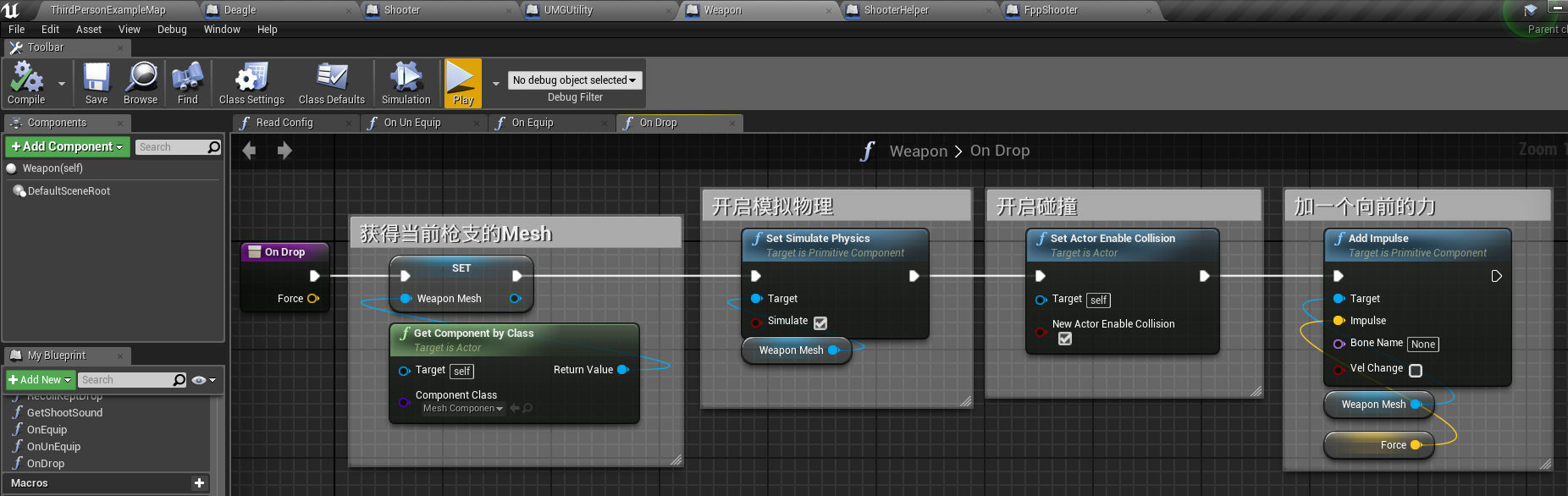Enable the Vel Change checkbox

1416,370
